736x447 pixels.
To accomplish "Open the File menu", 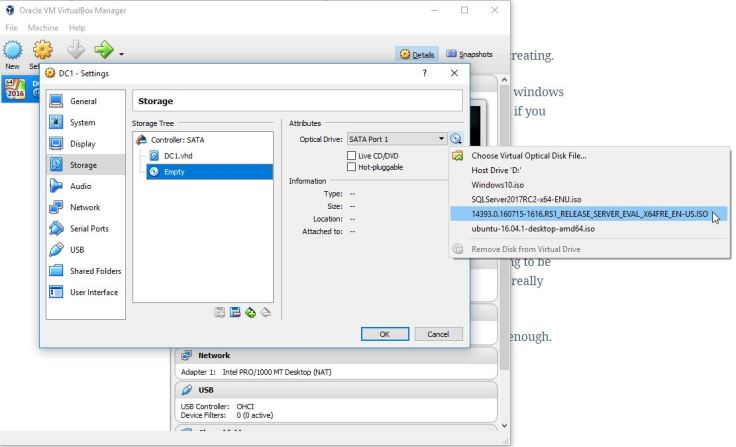I will [x=11, y=28].
